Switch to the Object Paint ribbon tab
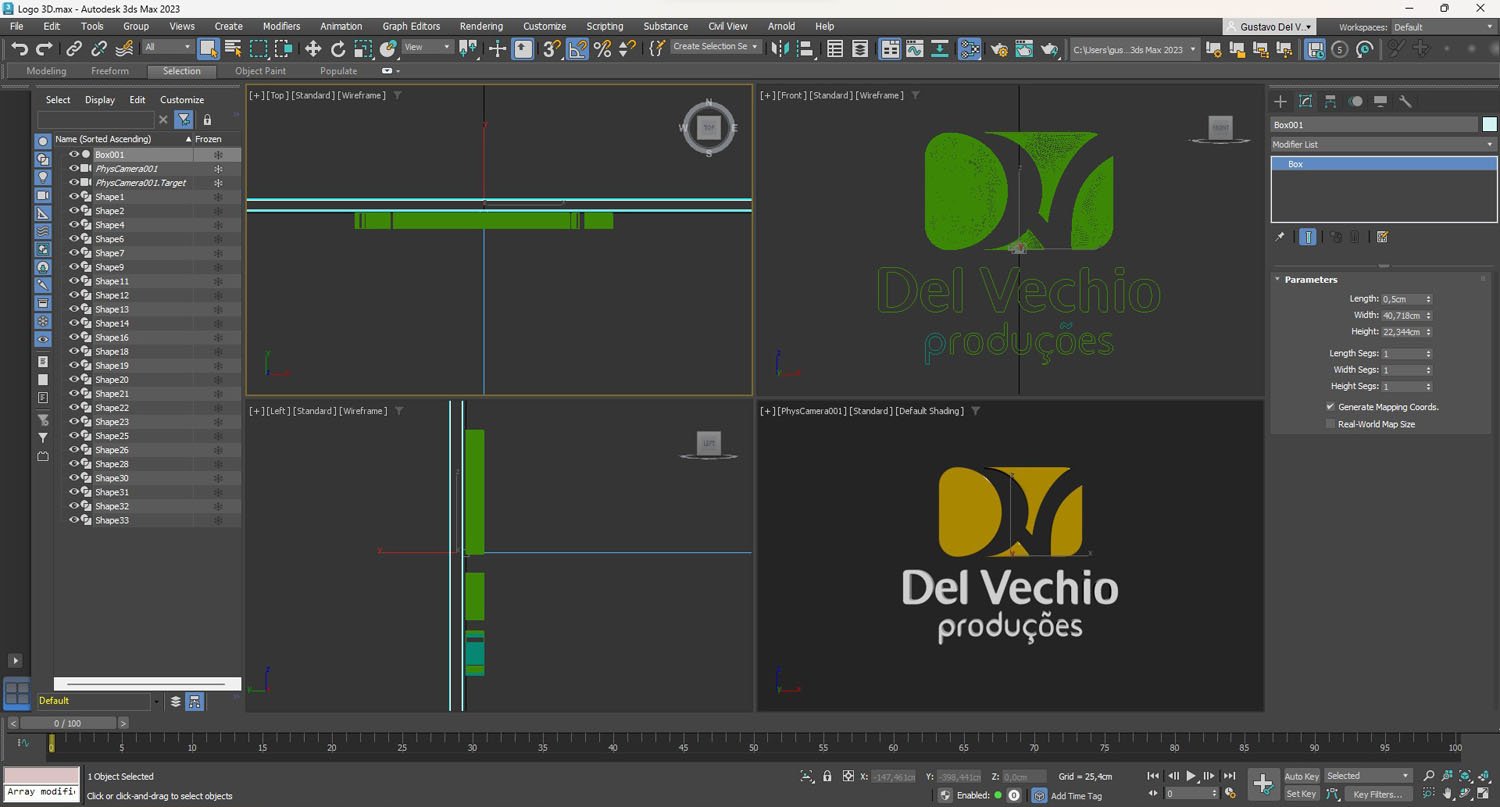The image size is (1500, 807). point(260,71)
